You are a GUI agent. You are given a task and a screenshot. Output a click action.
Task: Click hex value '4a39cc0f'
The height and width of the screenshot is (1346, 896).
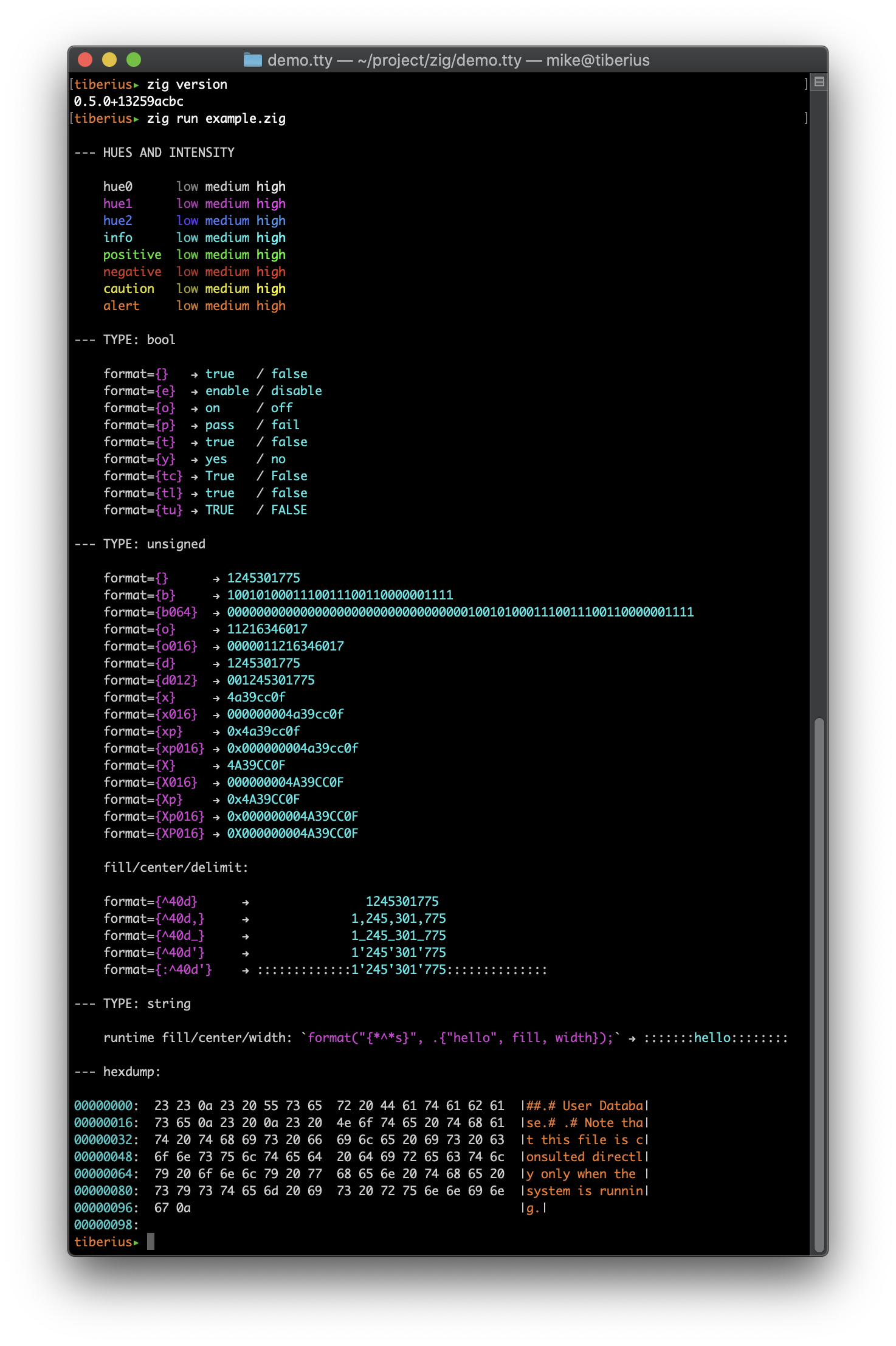pyautogui.click(x=257, y=697)
